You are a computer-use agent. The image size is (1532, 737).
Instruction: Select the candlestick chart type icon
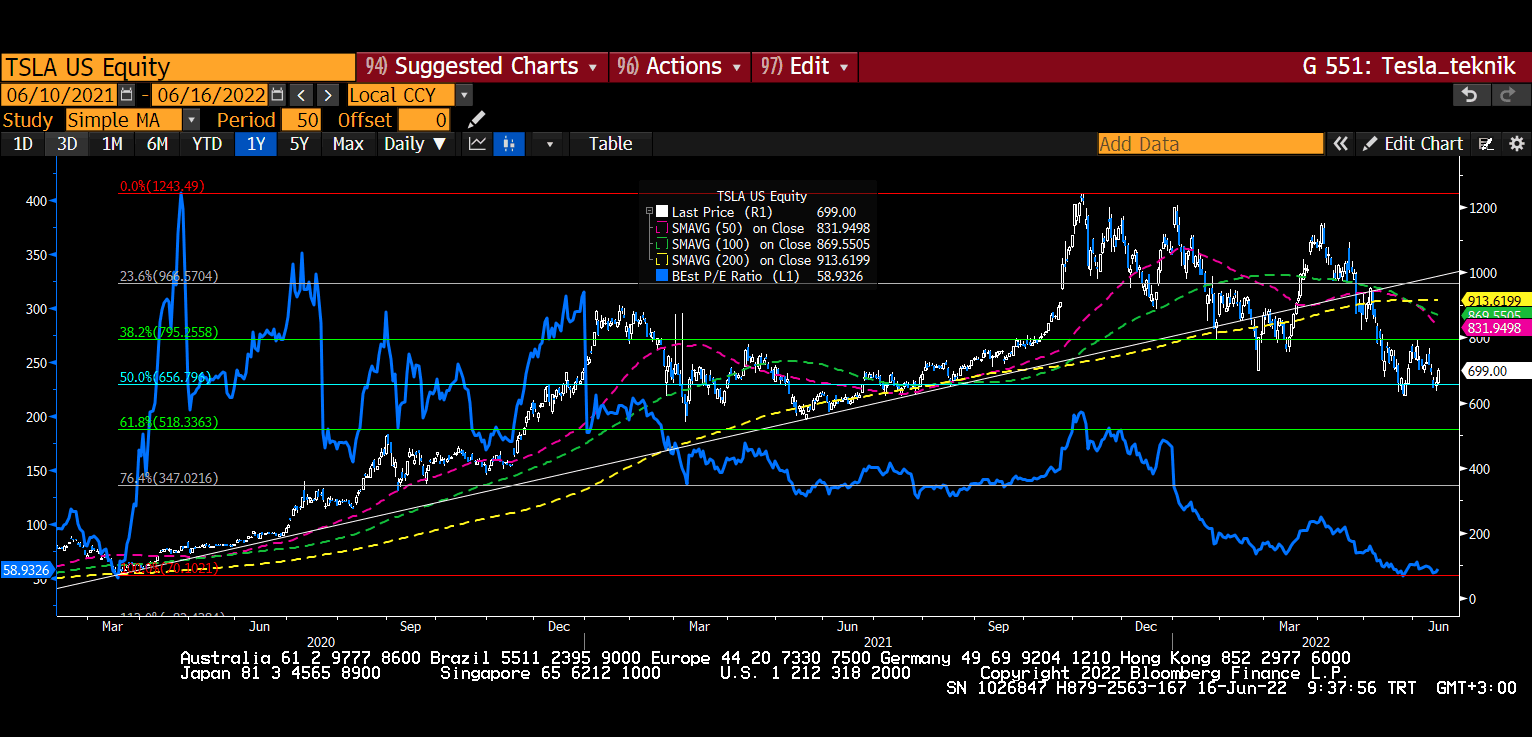point(510,144)
